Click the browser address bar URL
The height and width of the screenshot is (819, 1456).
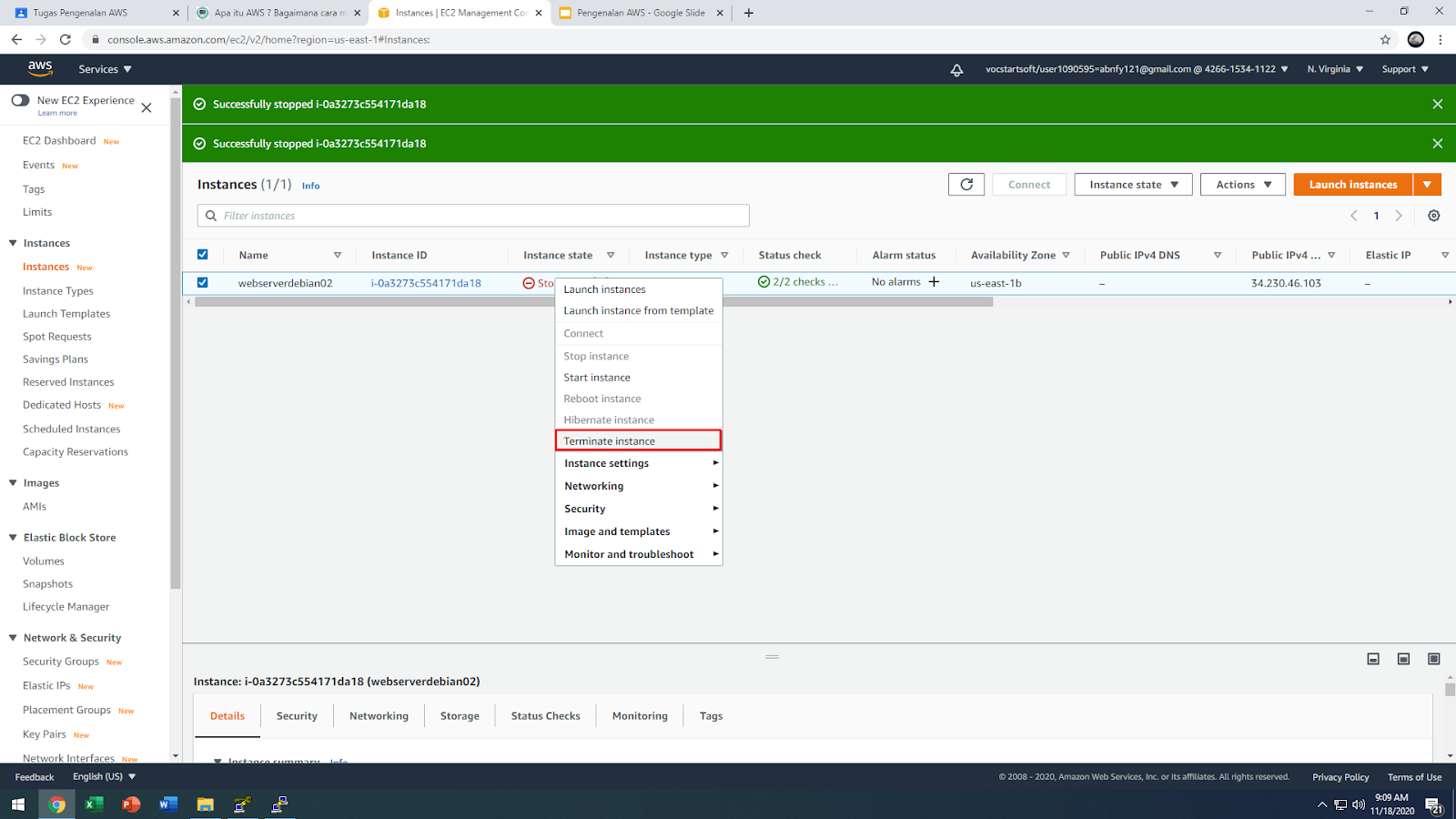(x=268, y=39)
